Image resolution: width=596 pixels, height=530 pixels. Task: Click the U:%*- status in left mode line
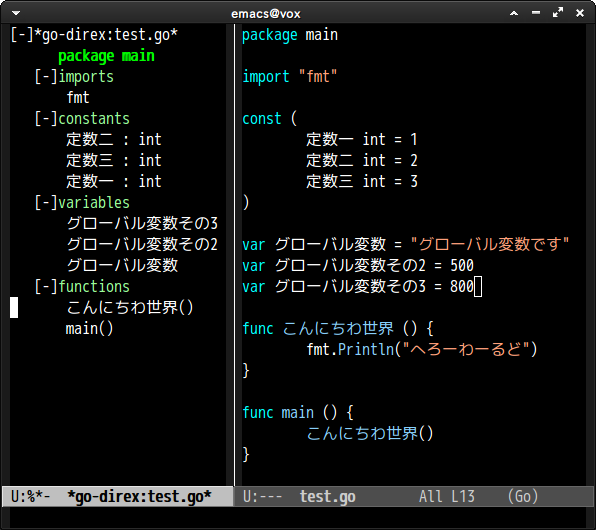coord(31,497)
